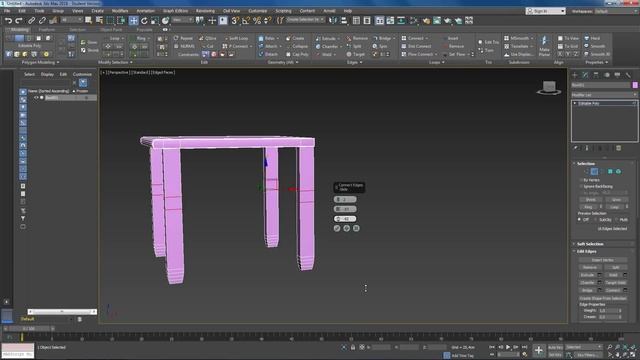Toggle the ribbon minimize eye button
640x360 pixels.
click(x=165, y=30)
